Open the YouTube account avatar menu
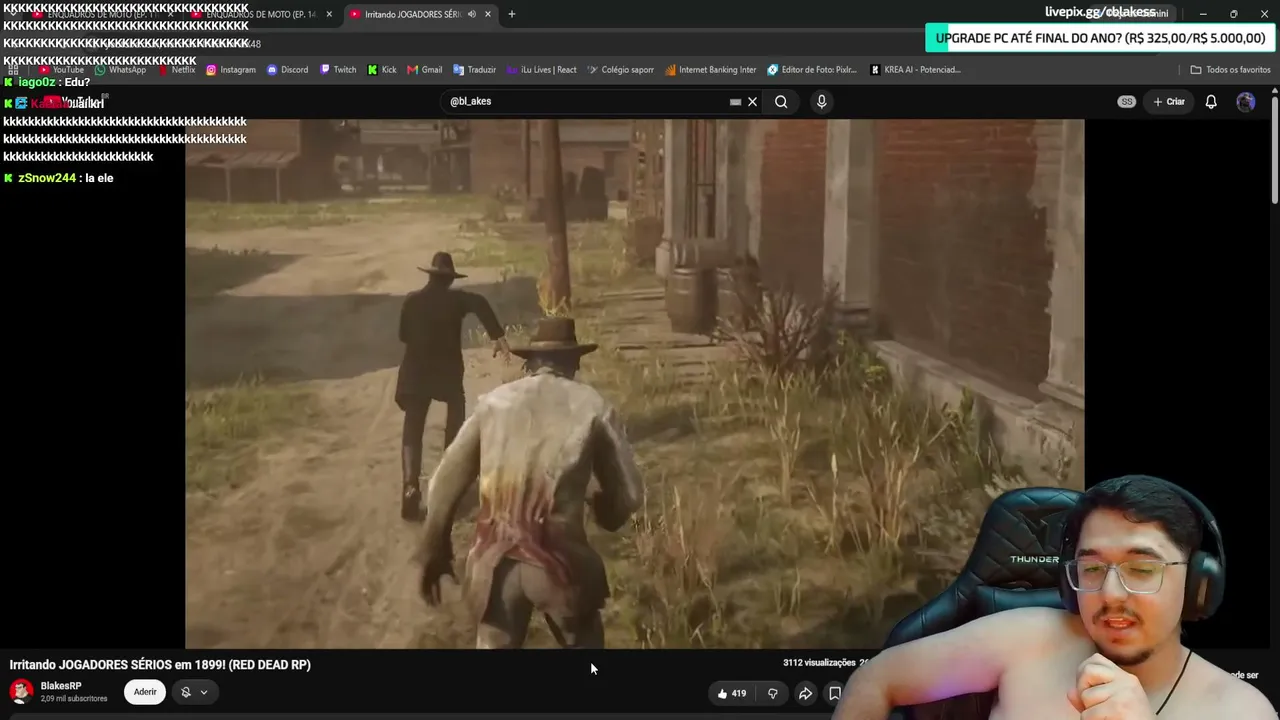This screenshot has height=720, width=1280. point(1246,101)
